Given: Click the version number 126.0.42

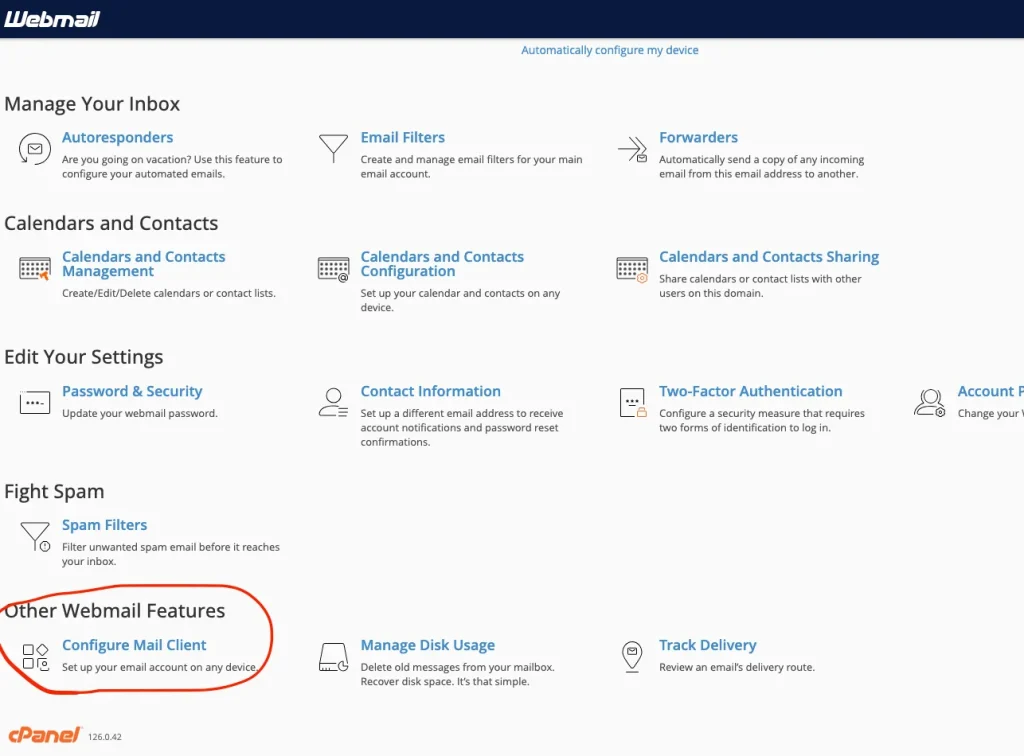Looking at the screenshot, I should click(x=104, y=737).
